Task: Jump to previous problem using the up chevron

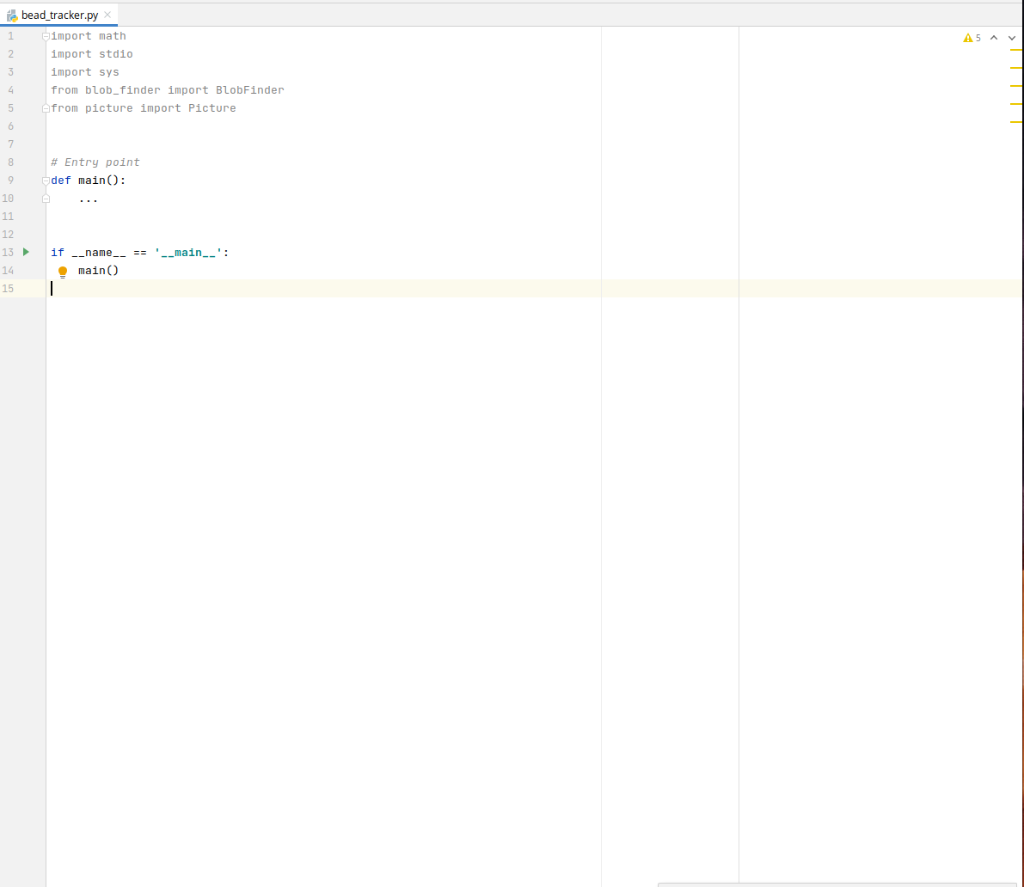Action: pyautogui.click(x=992, y=37)
